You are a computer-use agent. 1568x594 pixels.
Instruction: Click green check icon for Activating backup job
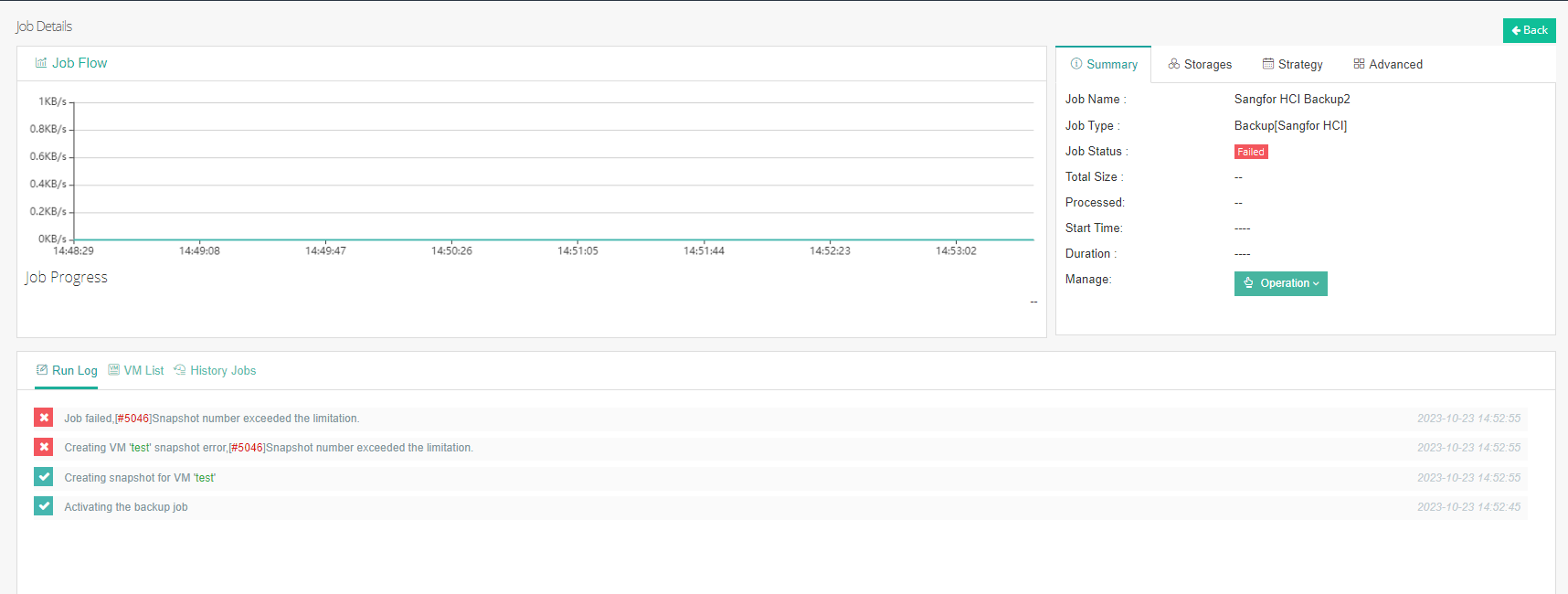[x=44, y=506]
